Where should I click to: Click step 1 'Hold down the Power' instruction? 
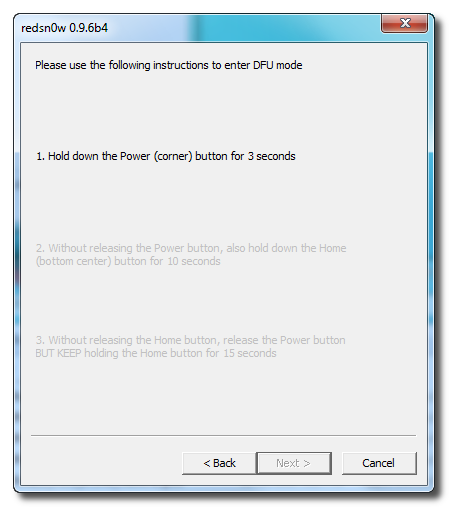click(166, 156)
